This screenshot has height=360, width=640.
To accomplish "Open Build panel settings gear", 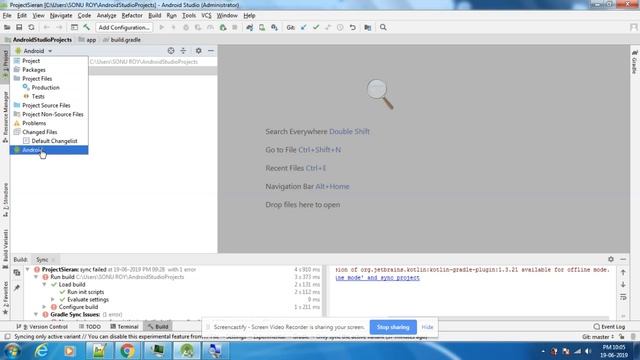I will pos(611,259).
